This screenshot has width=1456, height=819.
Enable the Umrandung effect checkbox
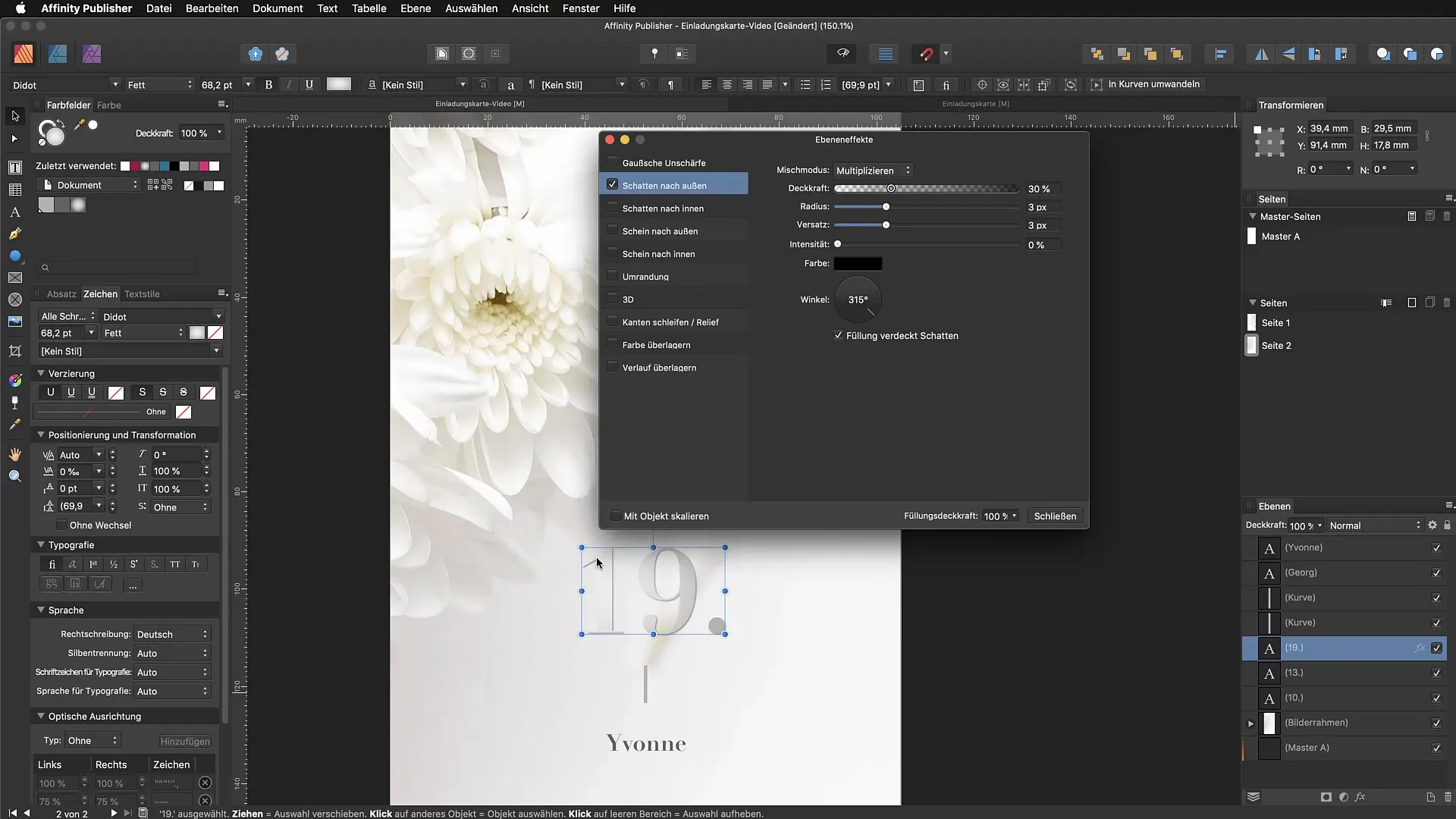612,276
